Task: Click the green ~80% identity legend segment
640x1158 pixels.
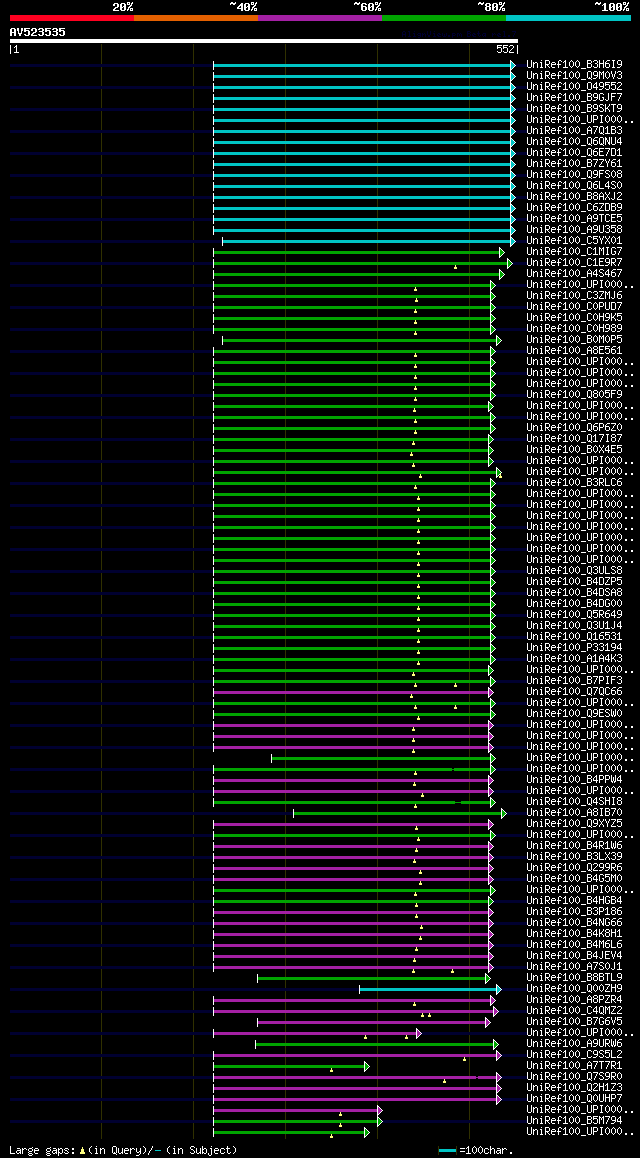Action: coord(444,17)
